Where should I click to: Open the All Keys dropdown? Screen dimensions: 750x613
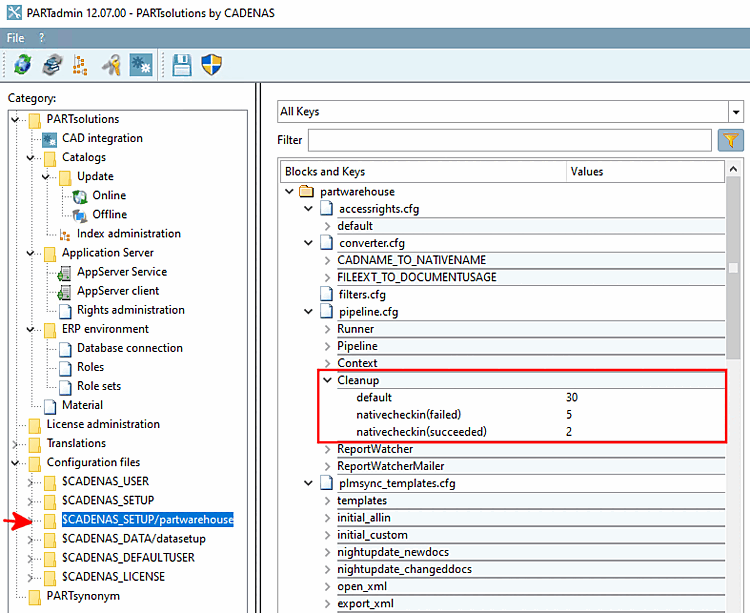click(x=736, y=112)
